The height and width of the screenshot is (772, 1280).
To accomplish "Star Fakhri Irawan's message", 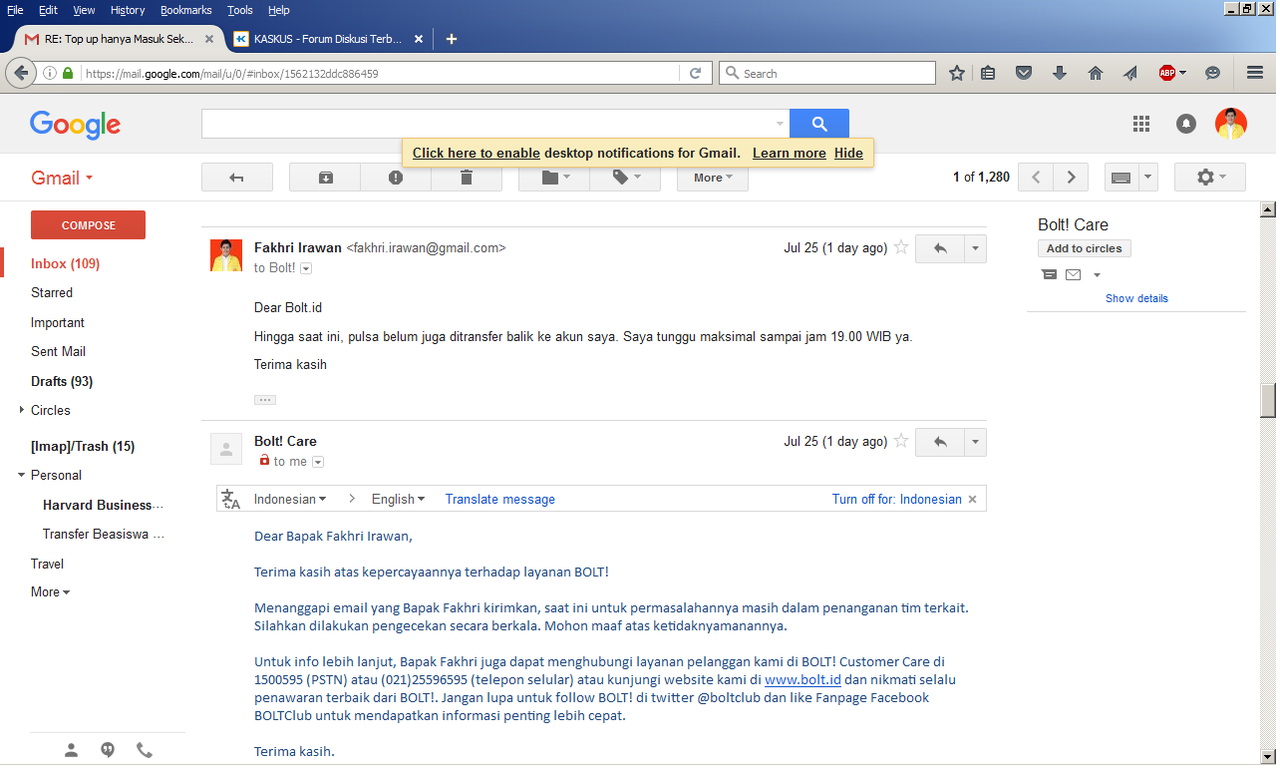I will click(901, 247).
